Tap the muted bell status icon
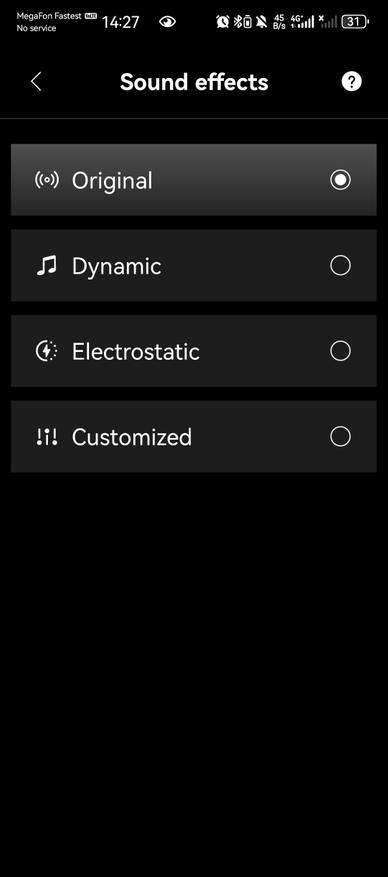The width and height of the screenshot is (388, 877). click(x=261, y=22)
